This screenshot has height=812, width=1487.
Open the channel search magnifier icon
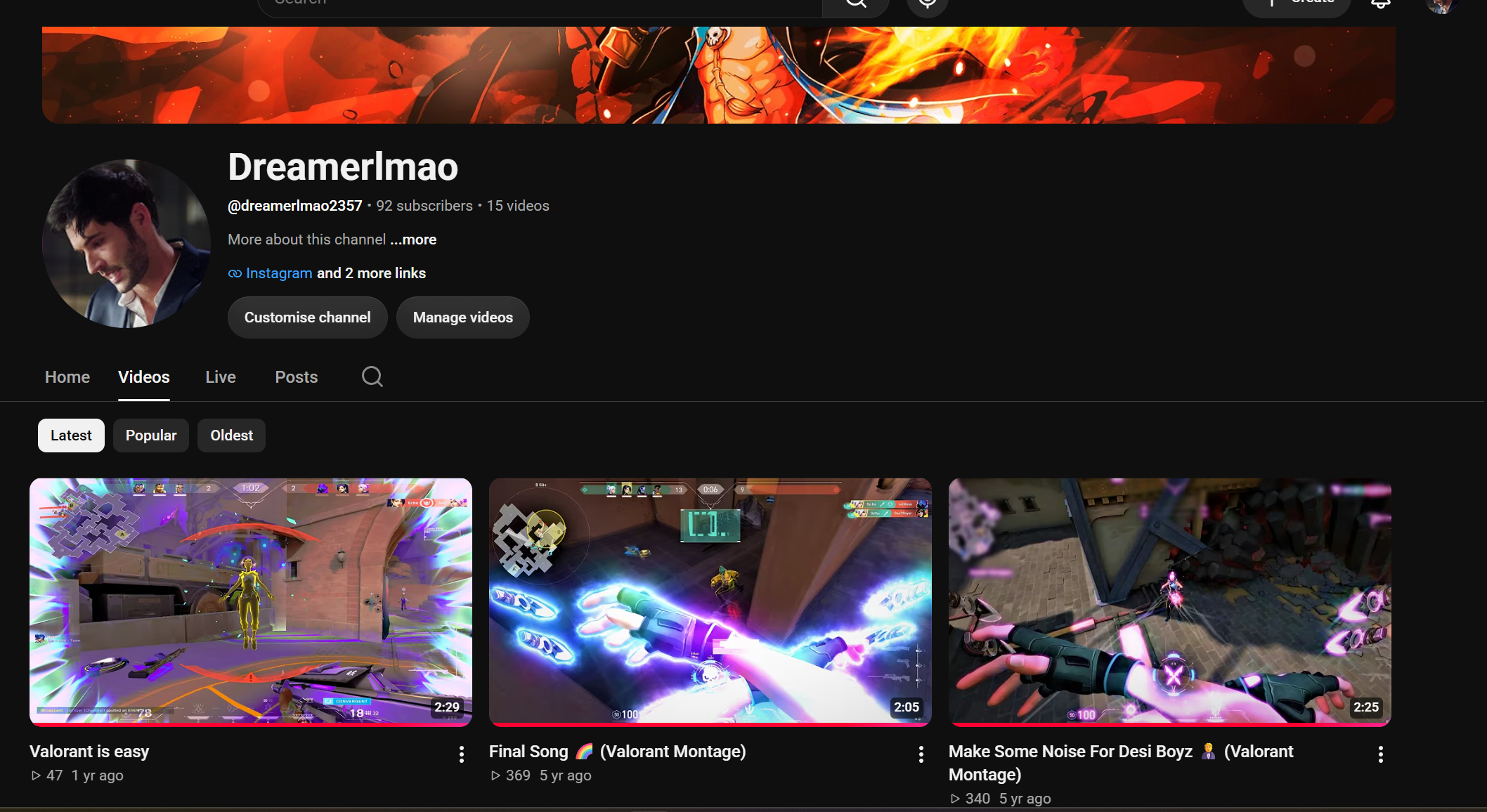pyautogui.click(x=372, y=377)
